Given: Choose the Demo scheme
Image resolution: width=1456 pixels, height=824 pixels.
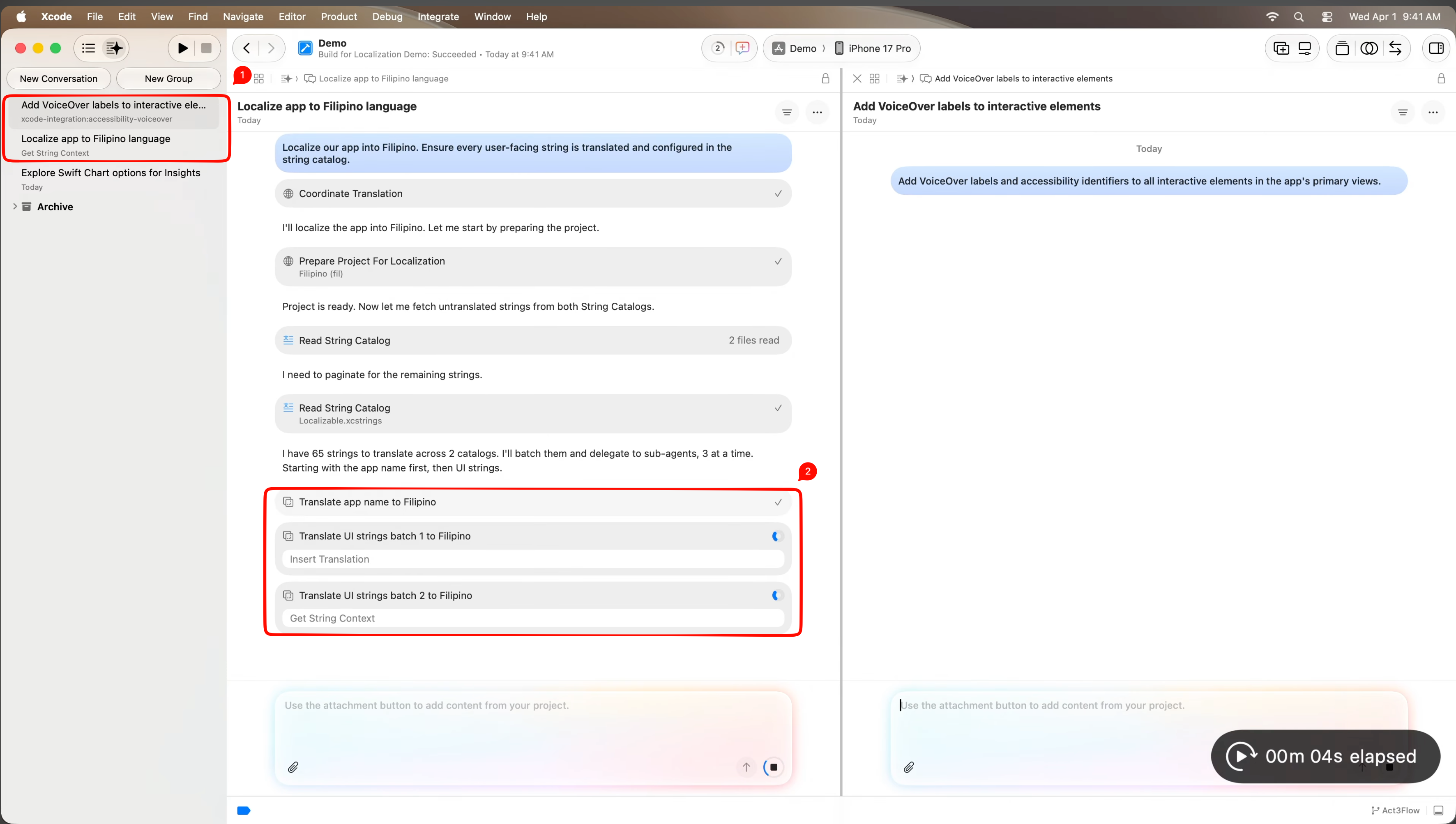Looking at the screenshot, I should click(795, 48).
